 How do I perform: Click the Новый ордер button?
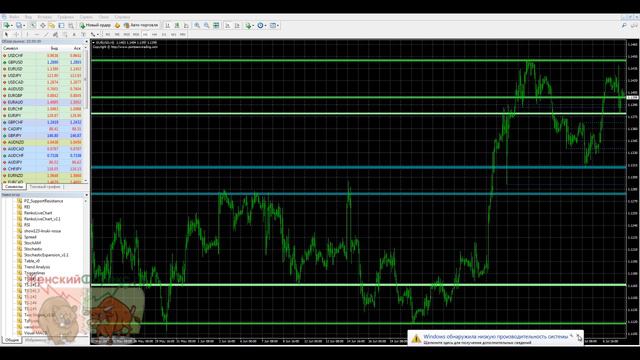pos(95,25)
